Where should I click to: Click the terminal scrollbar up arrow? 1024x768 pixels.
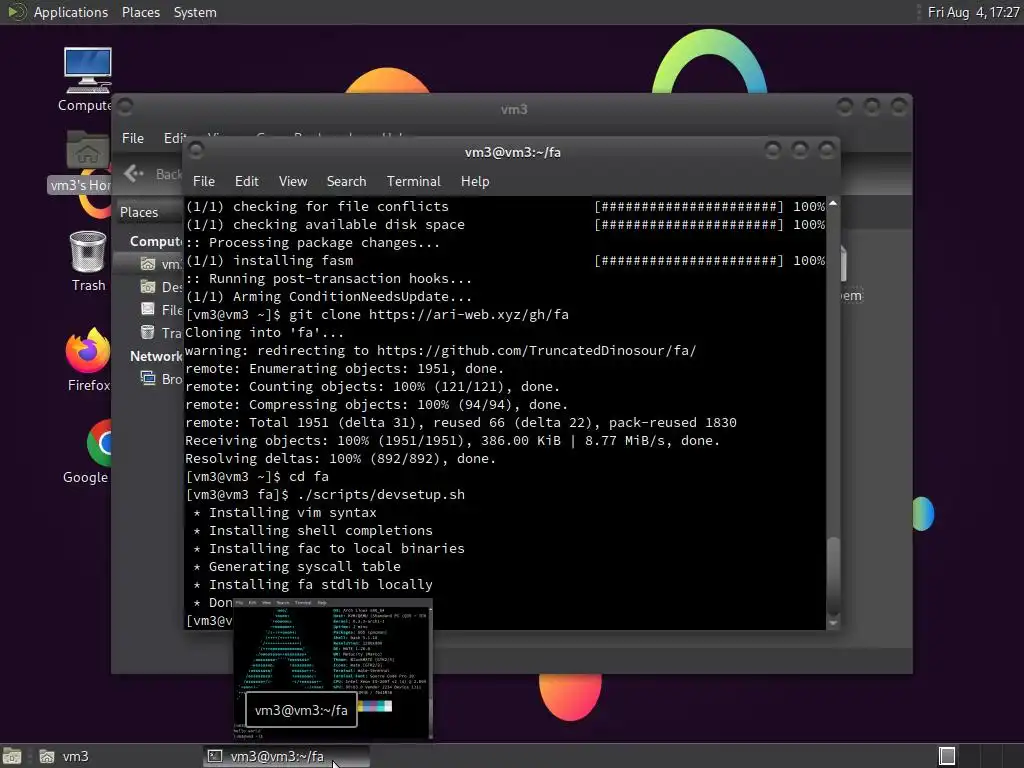tap(833, 203)
